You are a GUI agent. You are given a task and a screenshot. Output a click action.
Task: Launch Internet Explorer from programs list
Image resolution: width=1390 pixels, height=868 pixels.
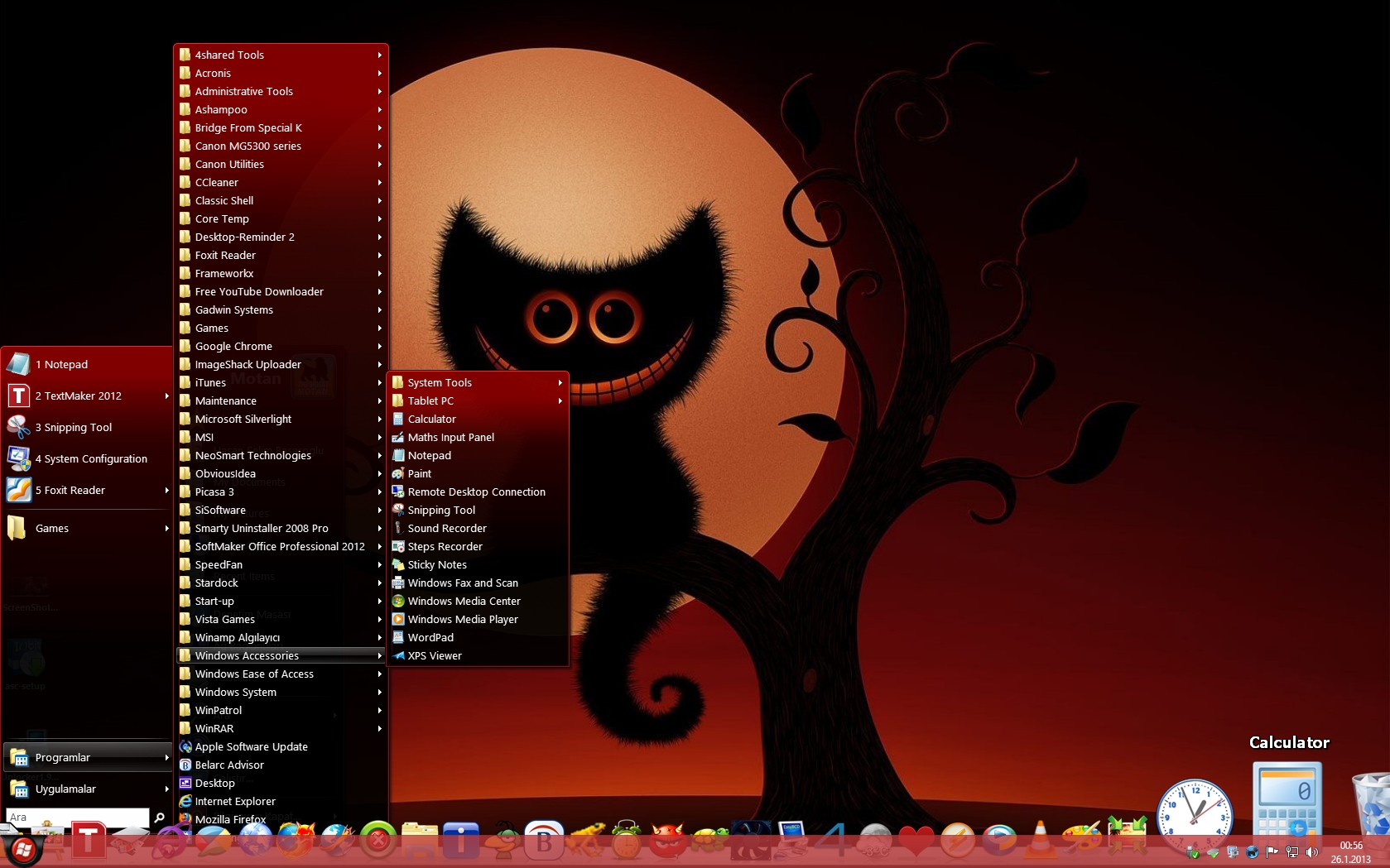(x=281, y=801)
